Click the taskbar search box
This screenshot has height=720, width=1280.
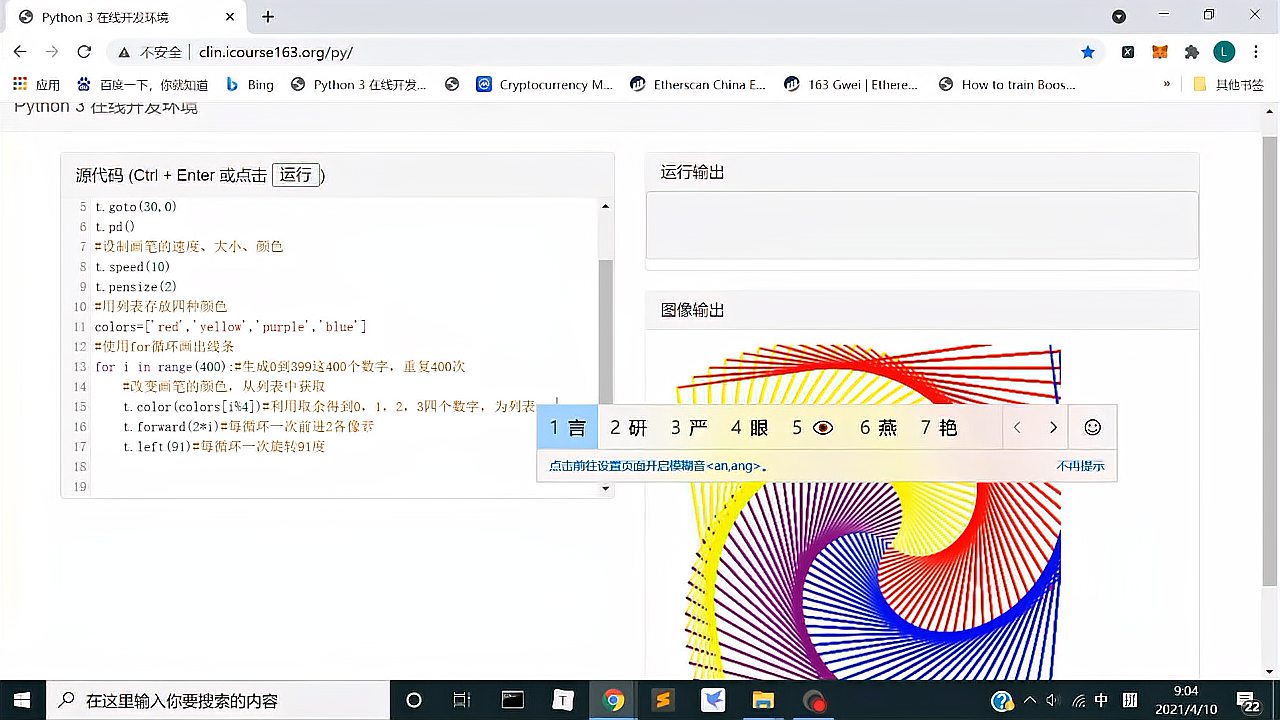[217, 700]
